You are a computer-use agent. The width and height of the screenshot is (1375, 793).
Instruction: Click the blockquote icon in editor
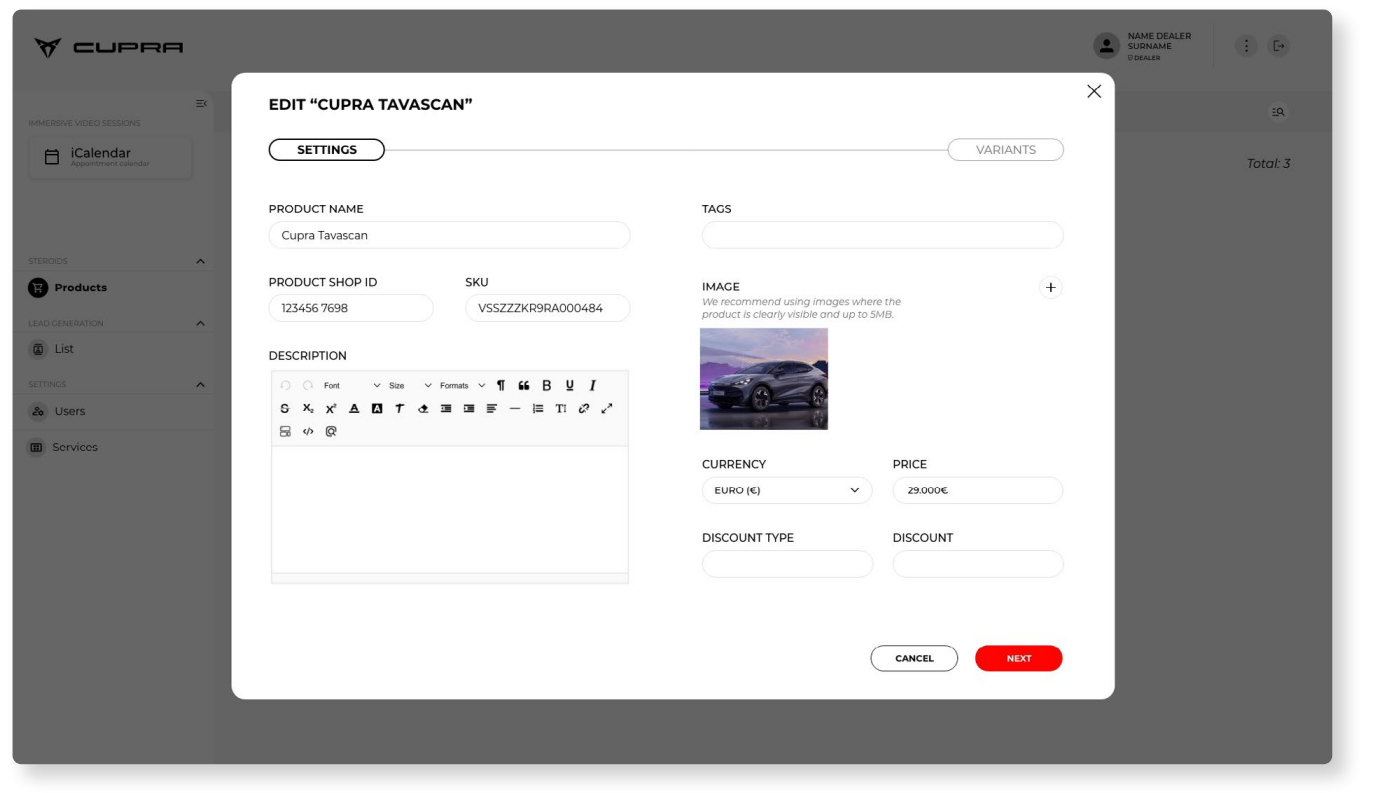(523, 386)
